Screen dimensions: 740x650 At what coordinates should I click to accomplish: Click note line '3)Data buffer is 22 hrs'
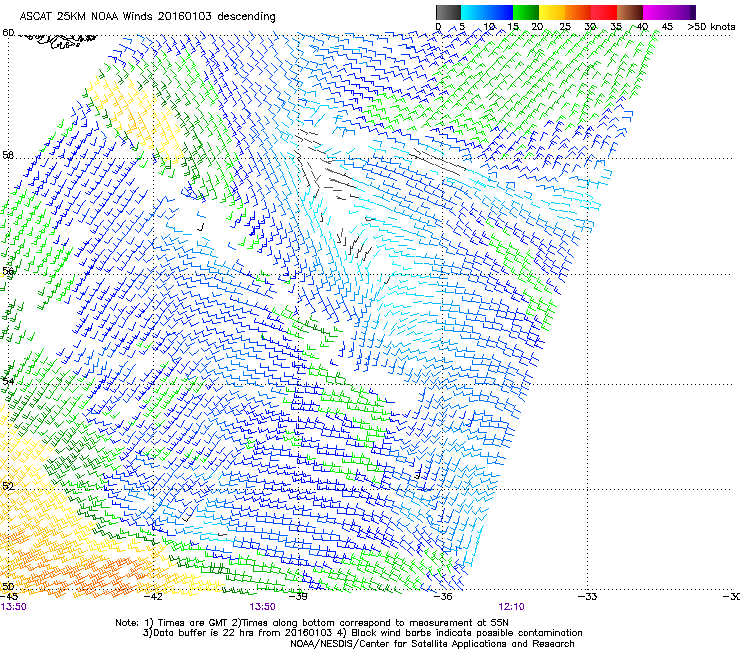click(x=362, y=633)
